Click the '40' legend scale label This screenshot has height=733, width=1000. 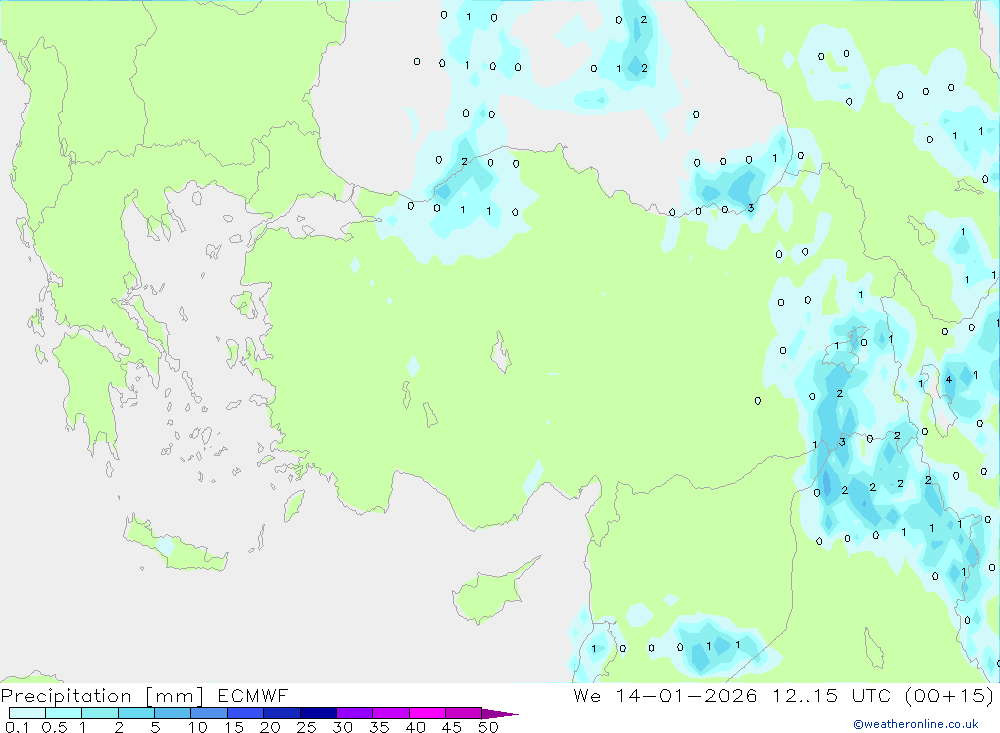(416, 727)
